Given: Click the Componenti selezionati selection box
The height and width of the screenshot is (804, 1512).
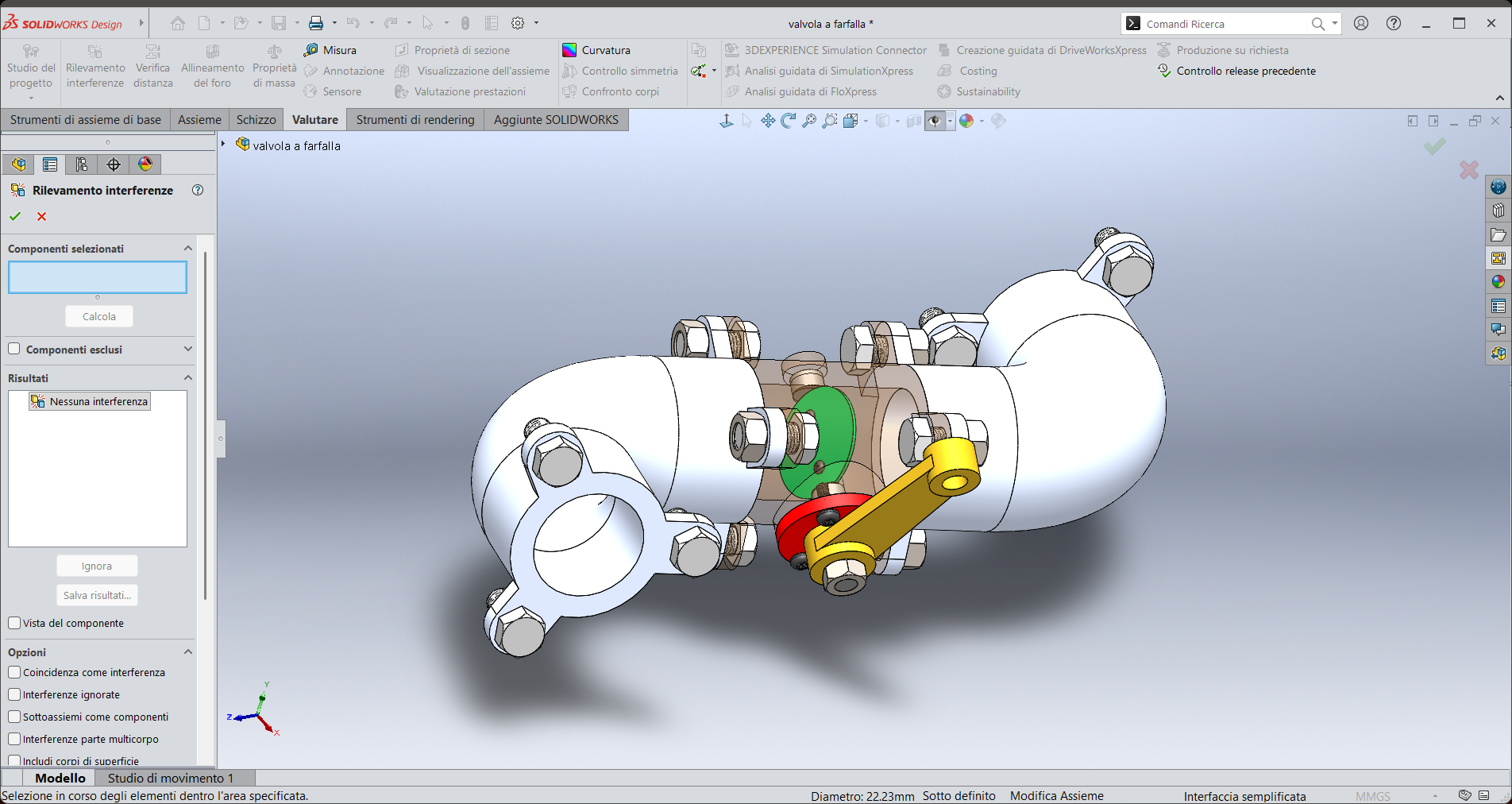Looking at the screenshot, I should click(x=98, y=277).
